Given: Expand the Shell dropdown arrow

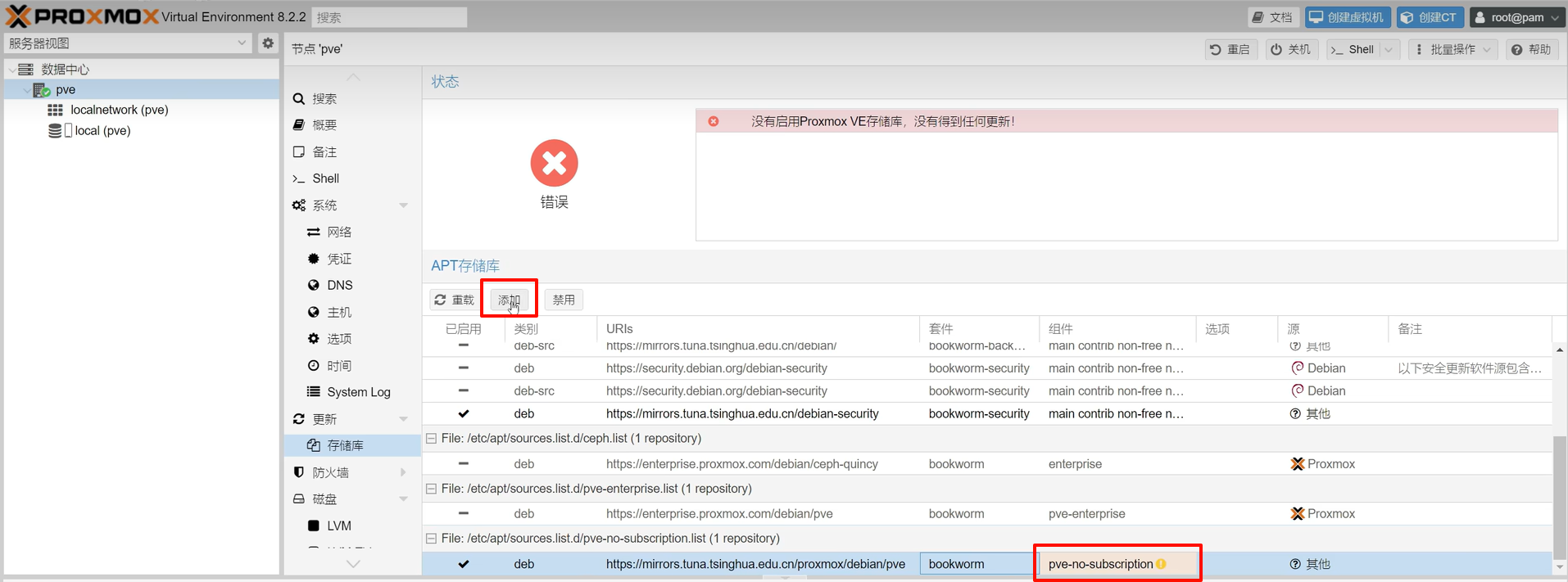Looking at the screenshot, I should pyautogui.click(x=1389, y=50).
